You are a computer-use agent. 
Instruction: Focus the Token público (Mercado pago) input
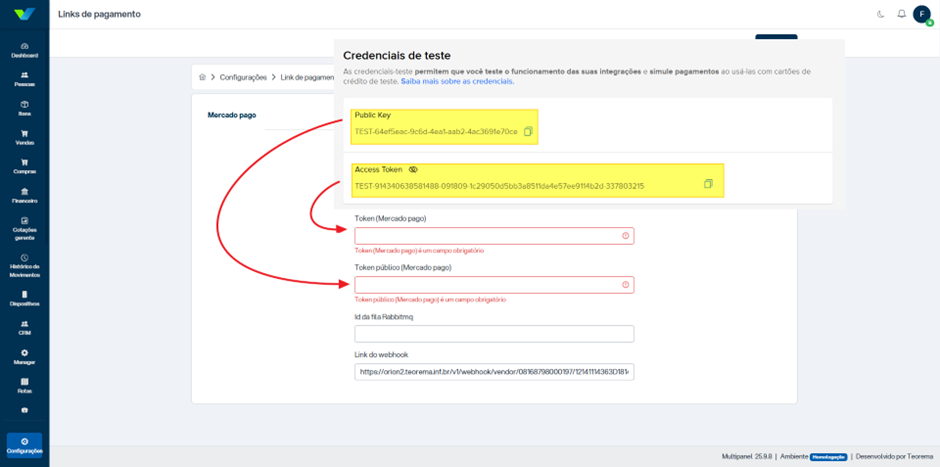[494, 285]
